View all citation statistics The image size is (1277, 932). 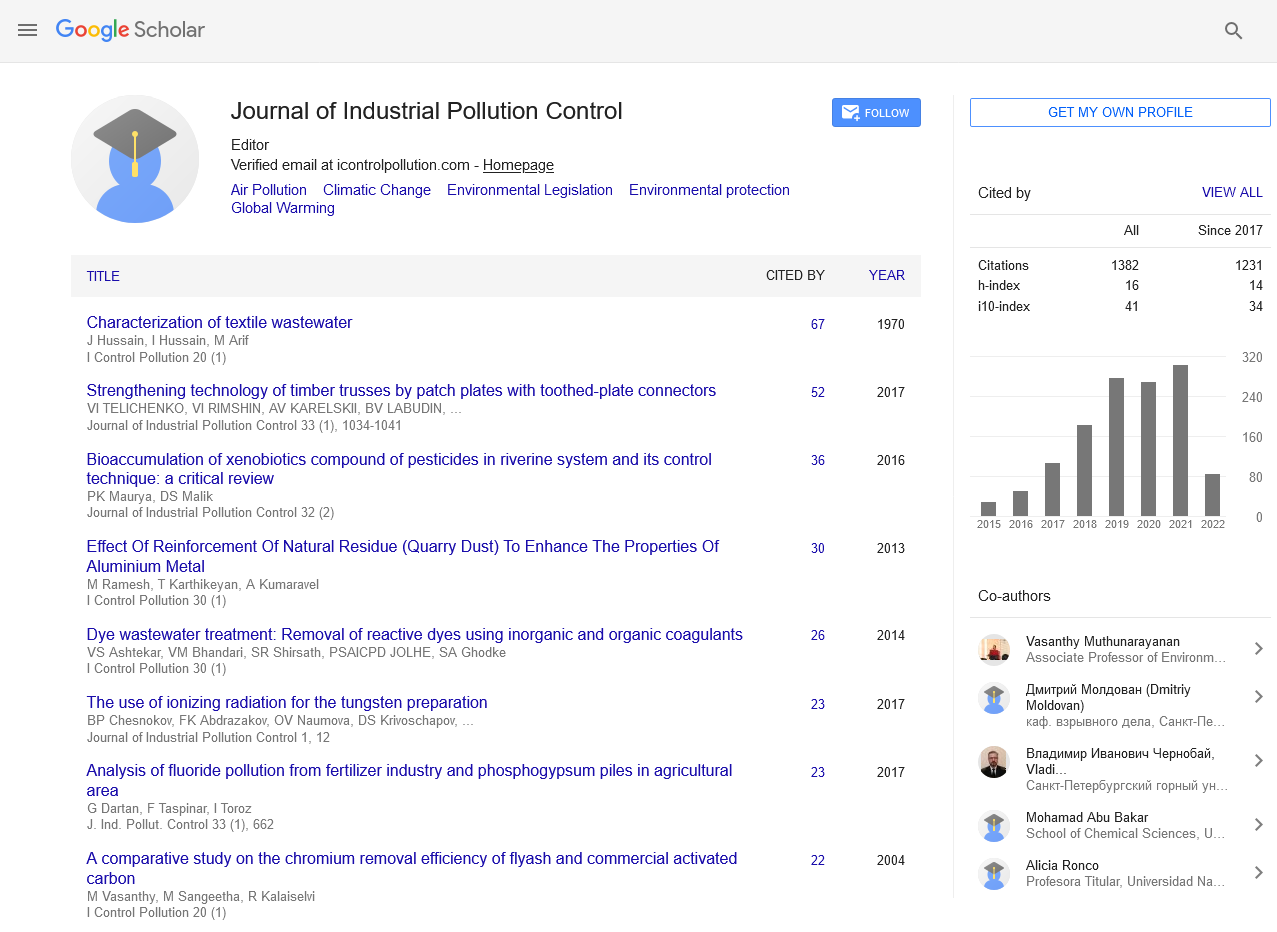click(1231, 193)
